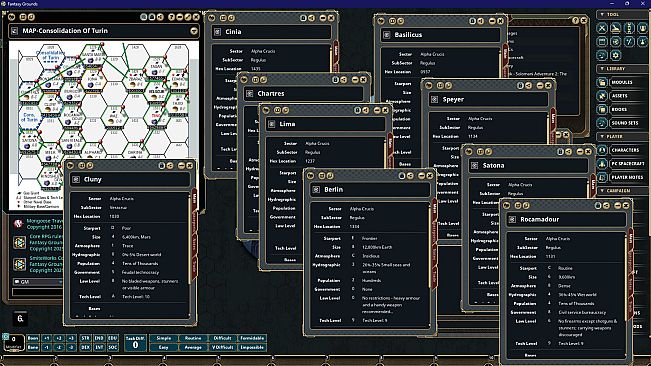Toggle lock icon on Lima window
Image resolution: width=651 pixels, height=366 pixels.
[357, 110]
